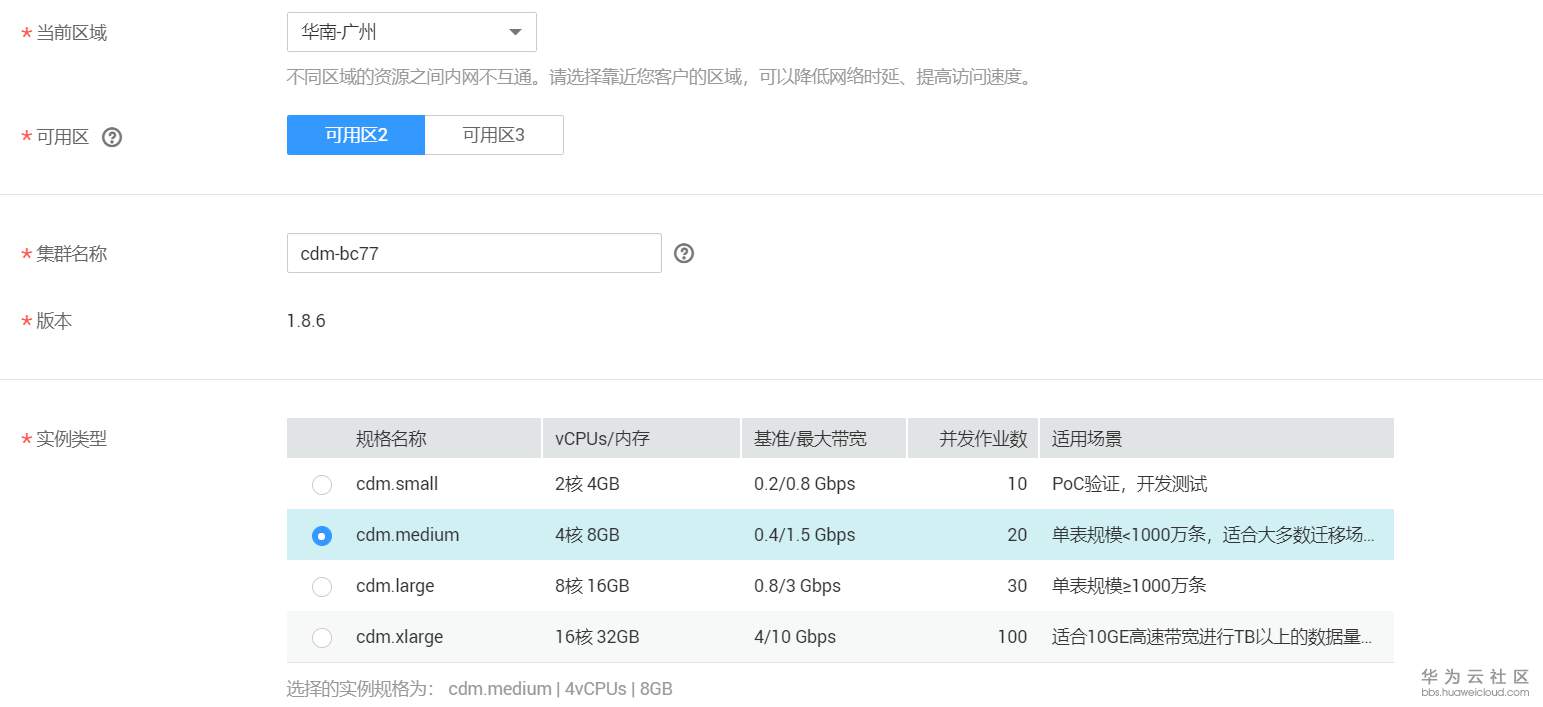Click the 版本 field label
Image resolution: width=1543 pixels, height=707 pixels.
pyautogui.click(x=54, y=322)
